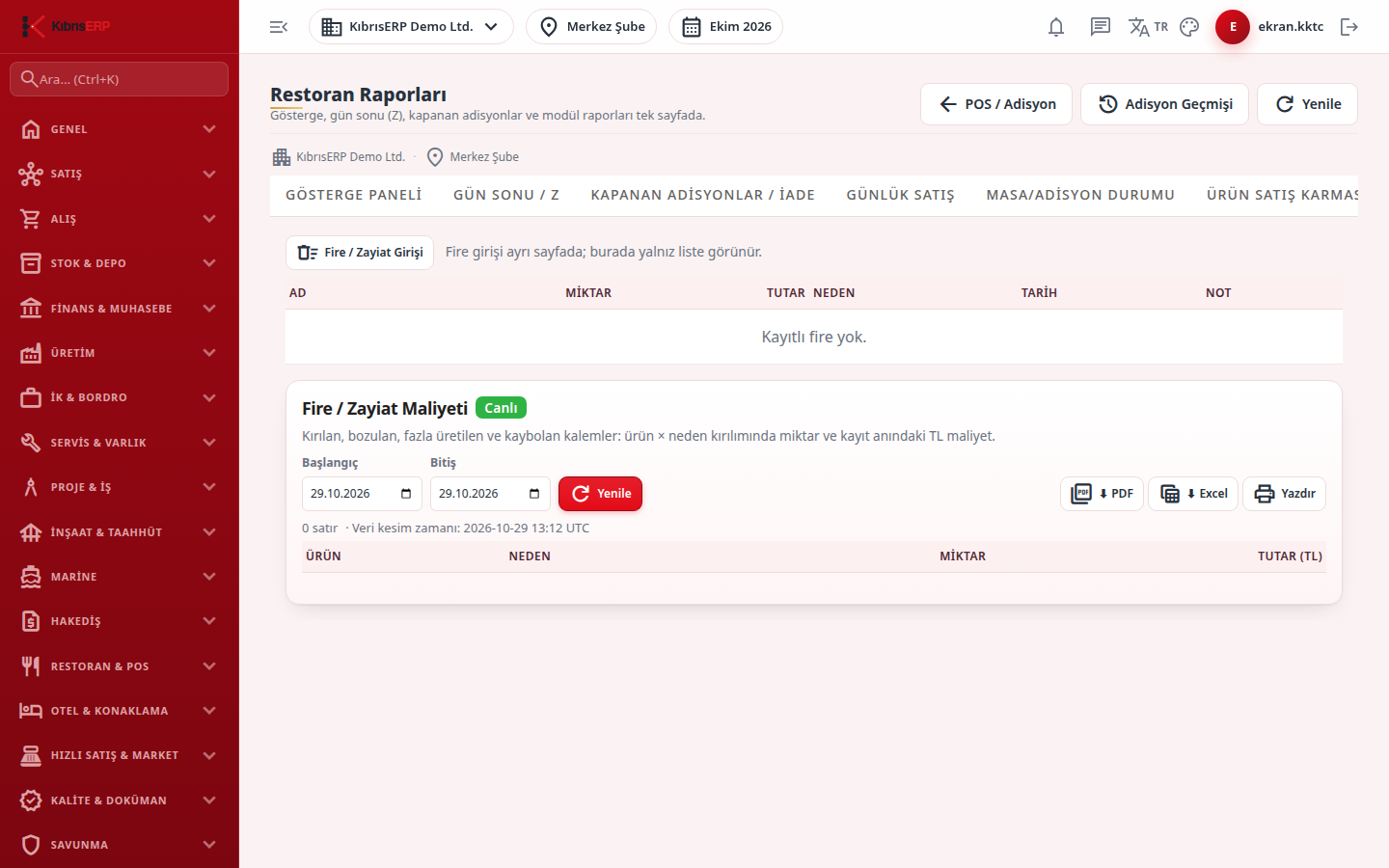1389x868 pixels.
Task: Open the user avatar E
Action: [x=1233, y=27]
